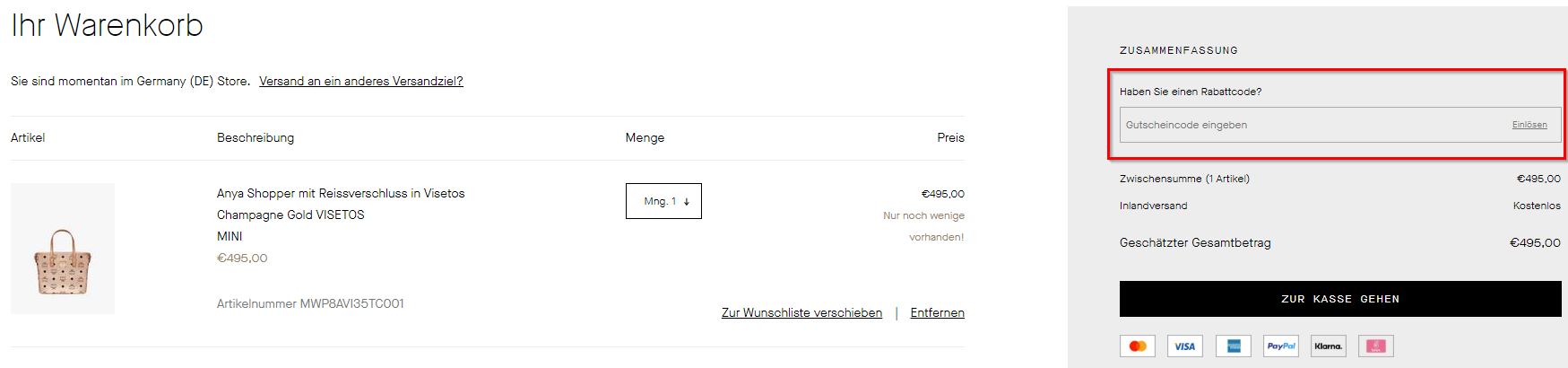Click the PayPal payment icon

tap(1280, 346)
